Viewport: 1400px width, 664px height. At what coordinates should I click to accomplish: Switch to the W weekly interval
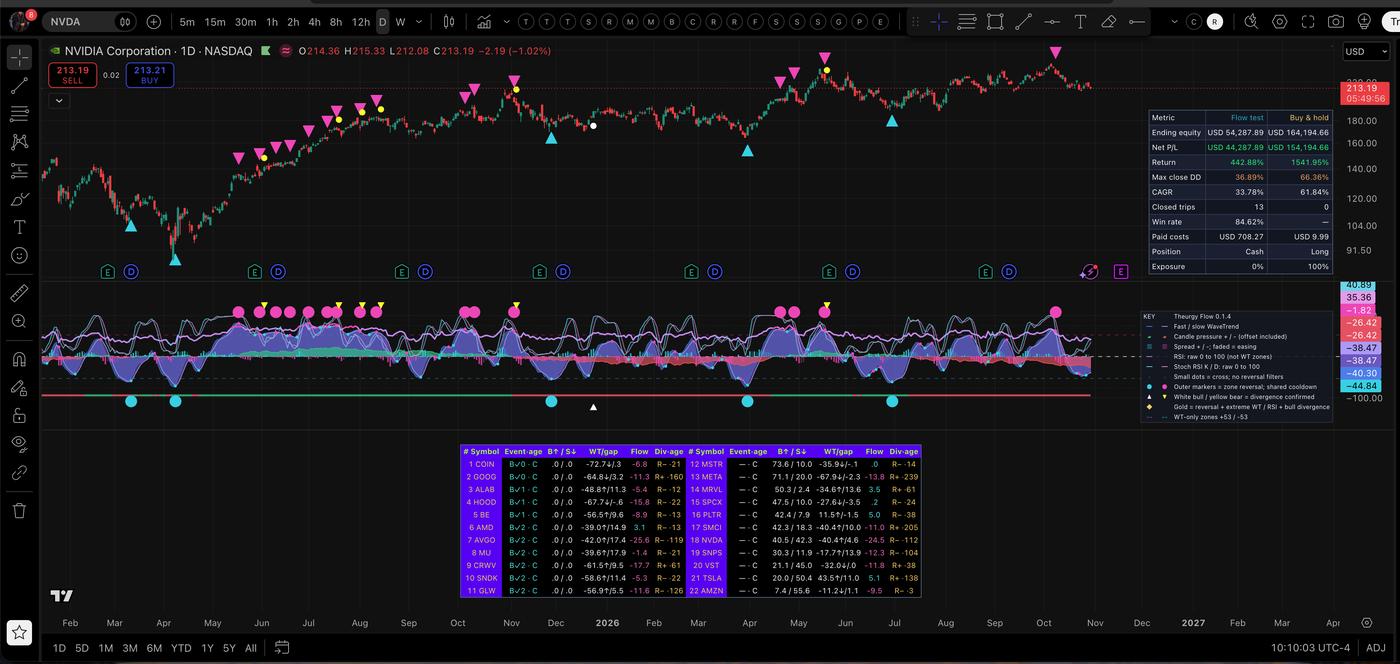pos(400,21)
